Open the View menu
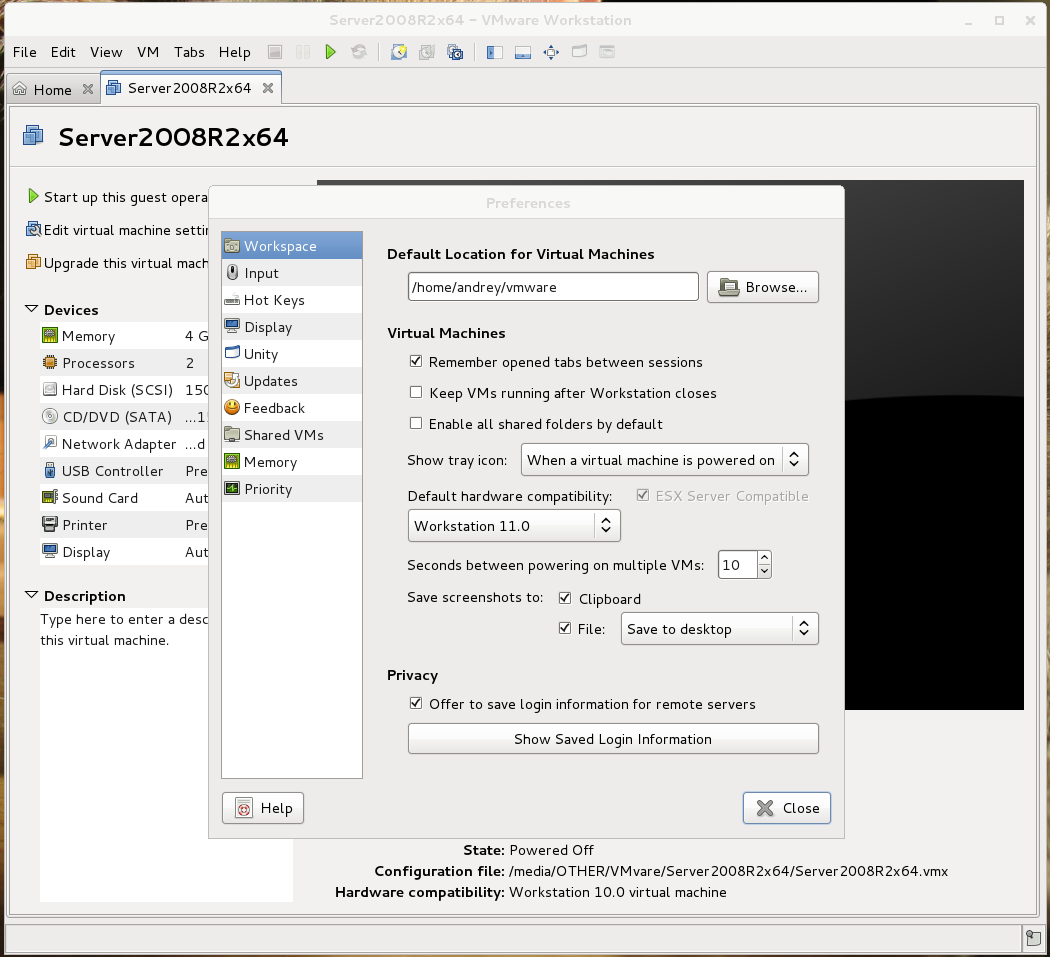Viewport: 1050px width, 957px height. 106,52
